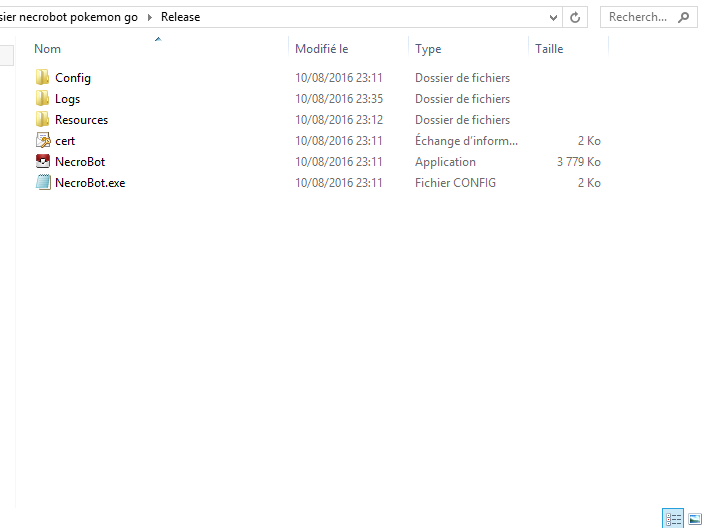The width and height of the screenshot is (709, 528).
Task: Select the NecroBot.exe file name
Action: [x=90, y=183]
